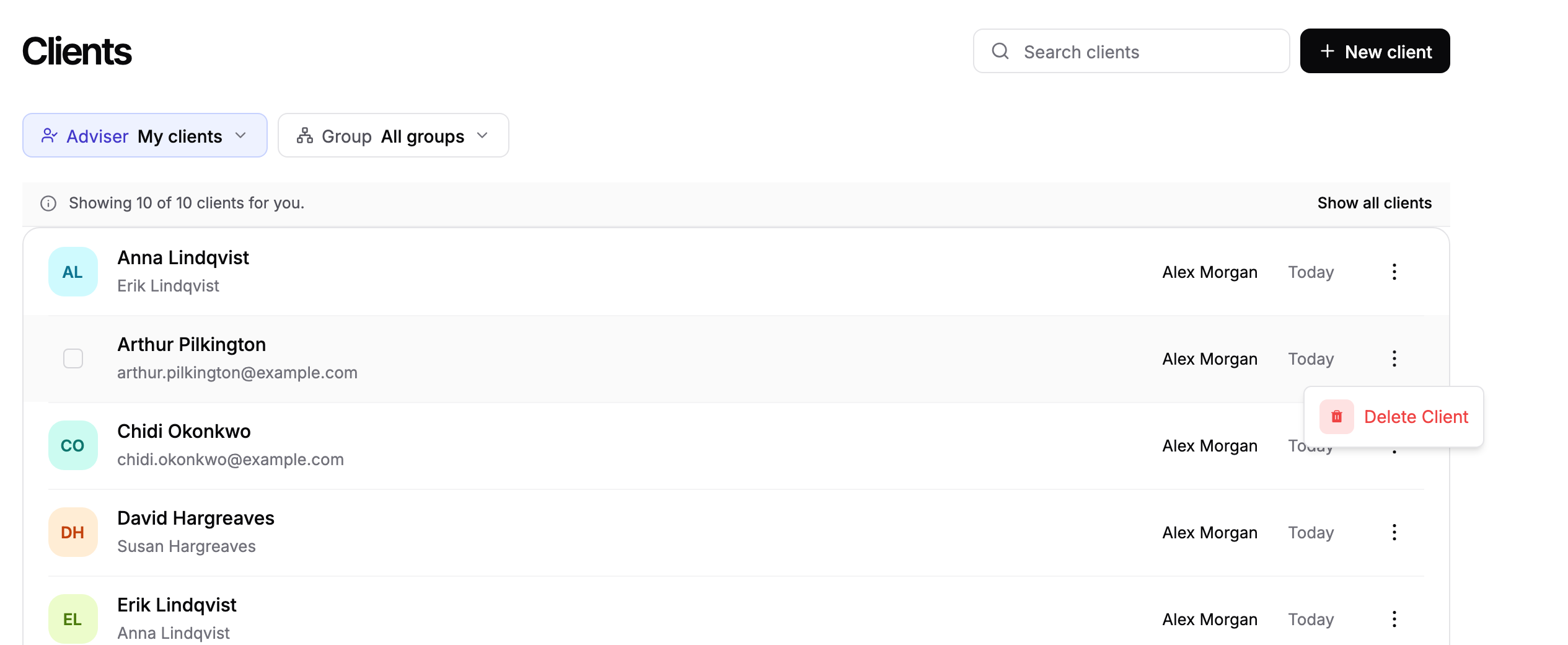1568x645 pixels.
Task: Click the plus icon in New client
Action: (1327, 51)
